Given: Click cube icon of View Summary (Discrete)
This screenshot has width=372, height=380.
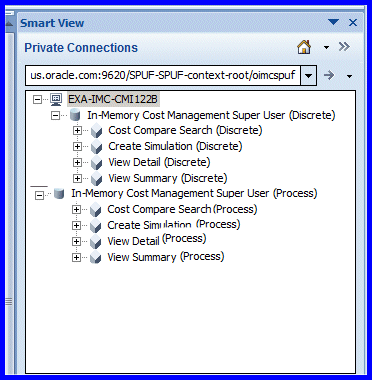Looking at the screenshot, I should pos(97,179).
